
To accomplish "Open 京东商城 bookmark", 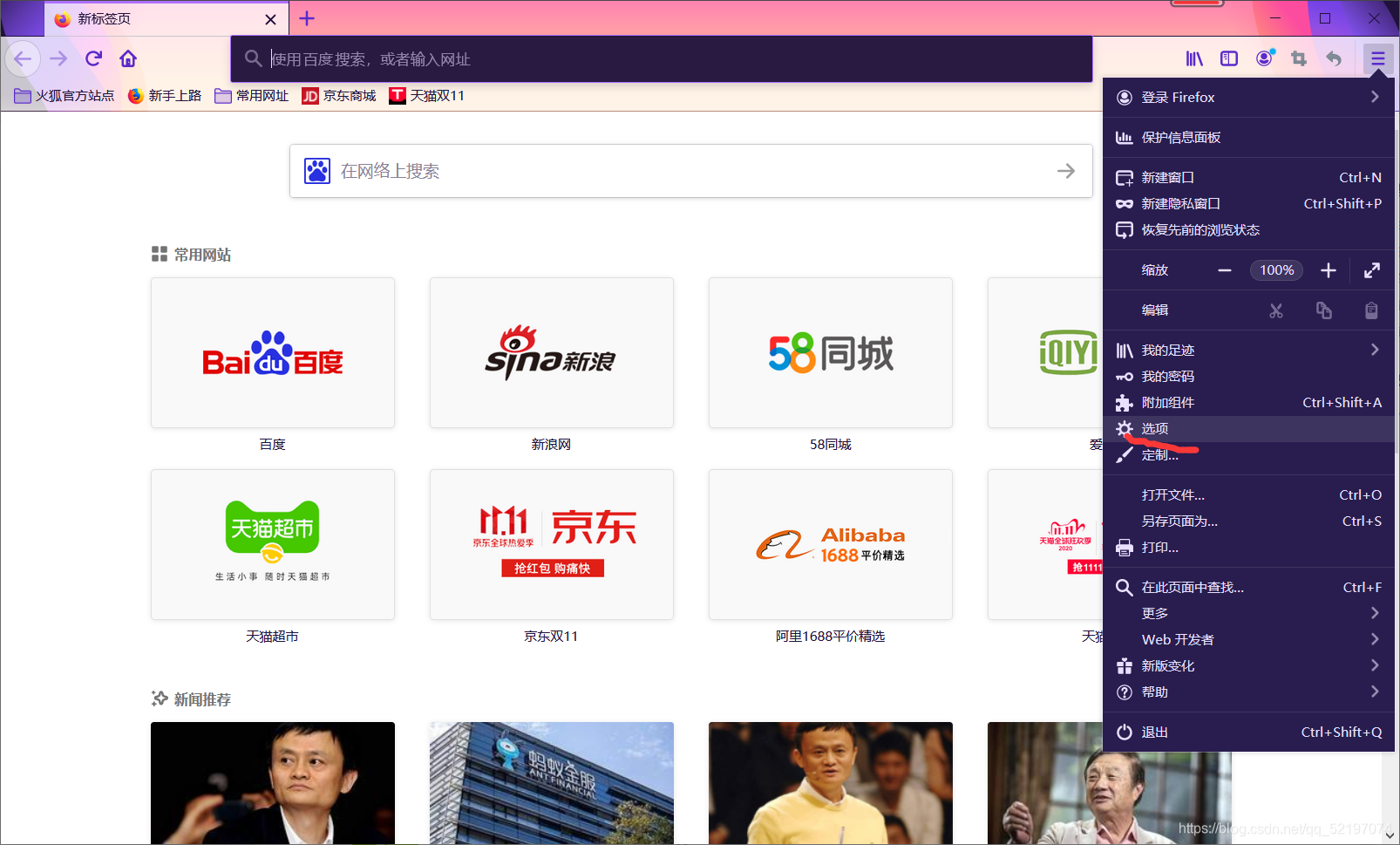I will 339,96.
